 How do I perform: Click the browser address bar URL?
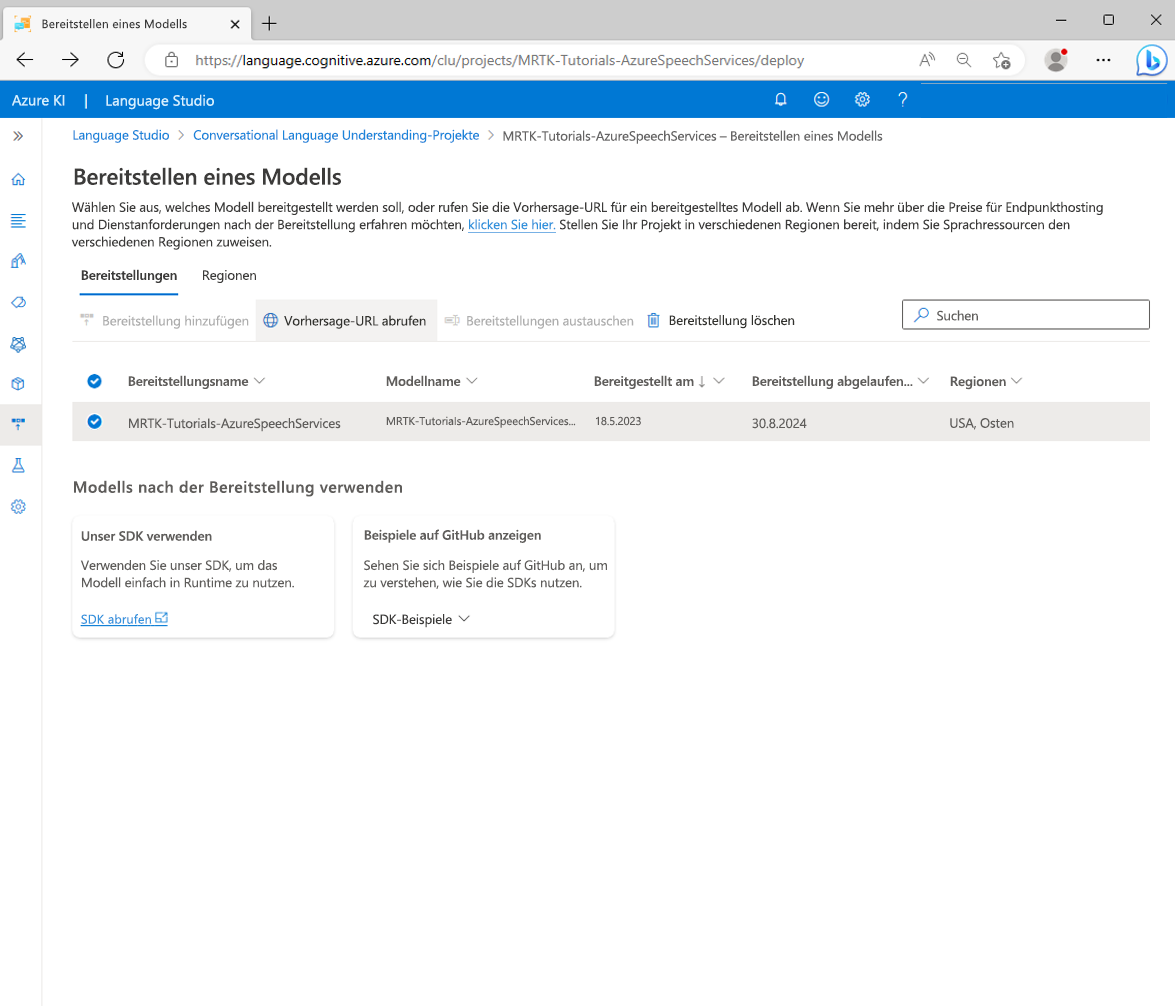(500, 60)
